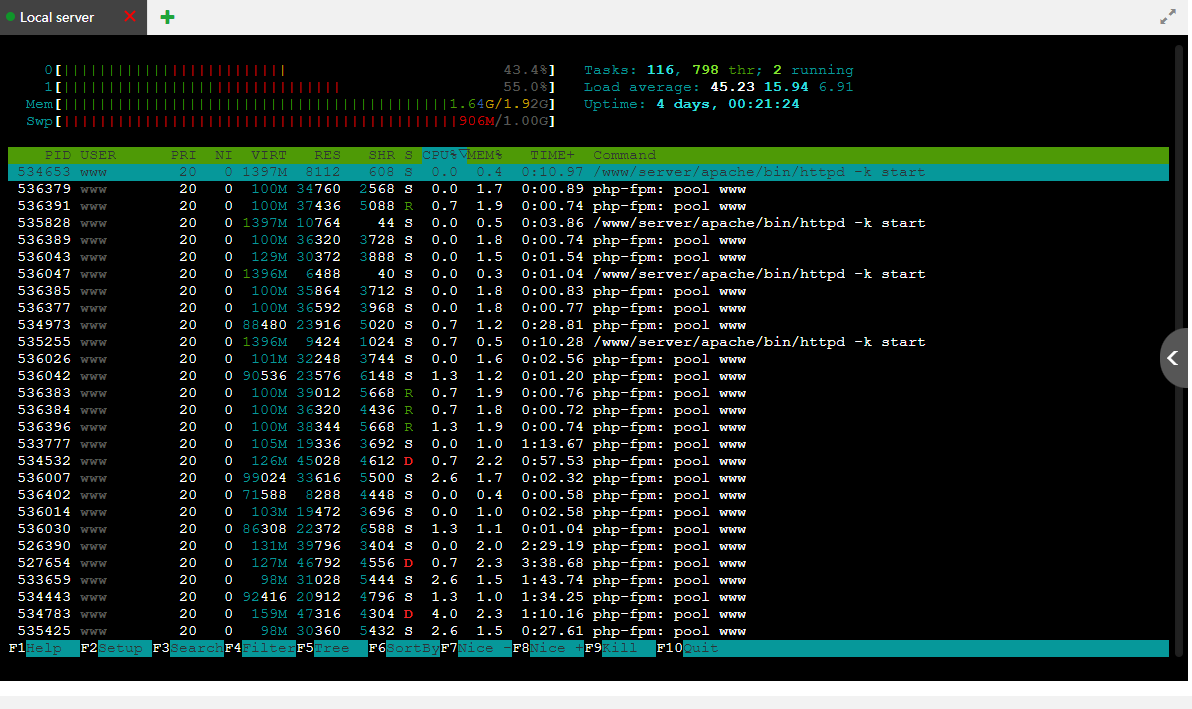This screenshot has width=1192, height=709.
Task: Select process row 533777
Action: 588,445
